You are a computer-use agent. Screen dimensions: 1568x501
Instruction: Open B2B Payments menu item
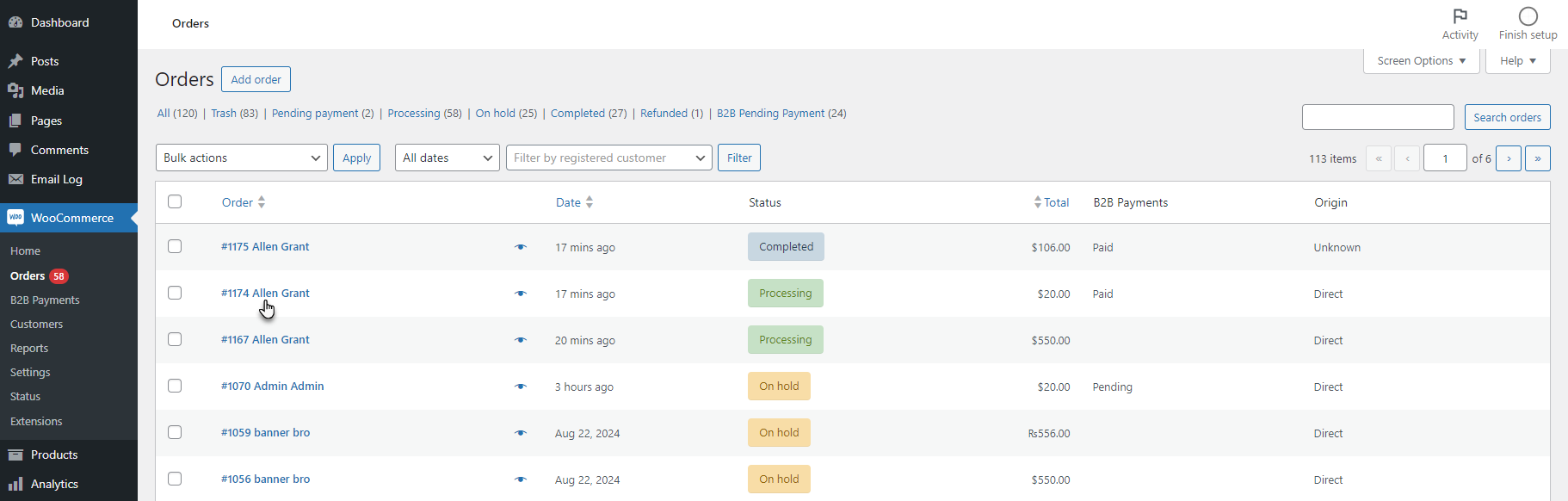pyautogui.click(x=45, y=300)
